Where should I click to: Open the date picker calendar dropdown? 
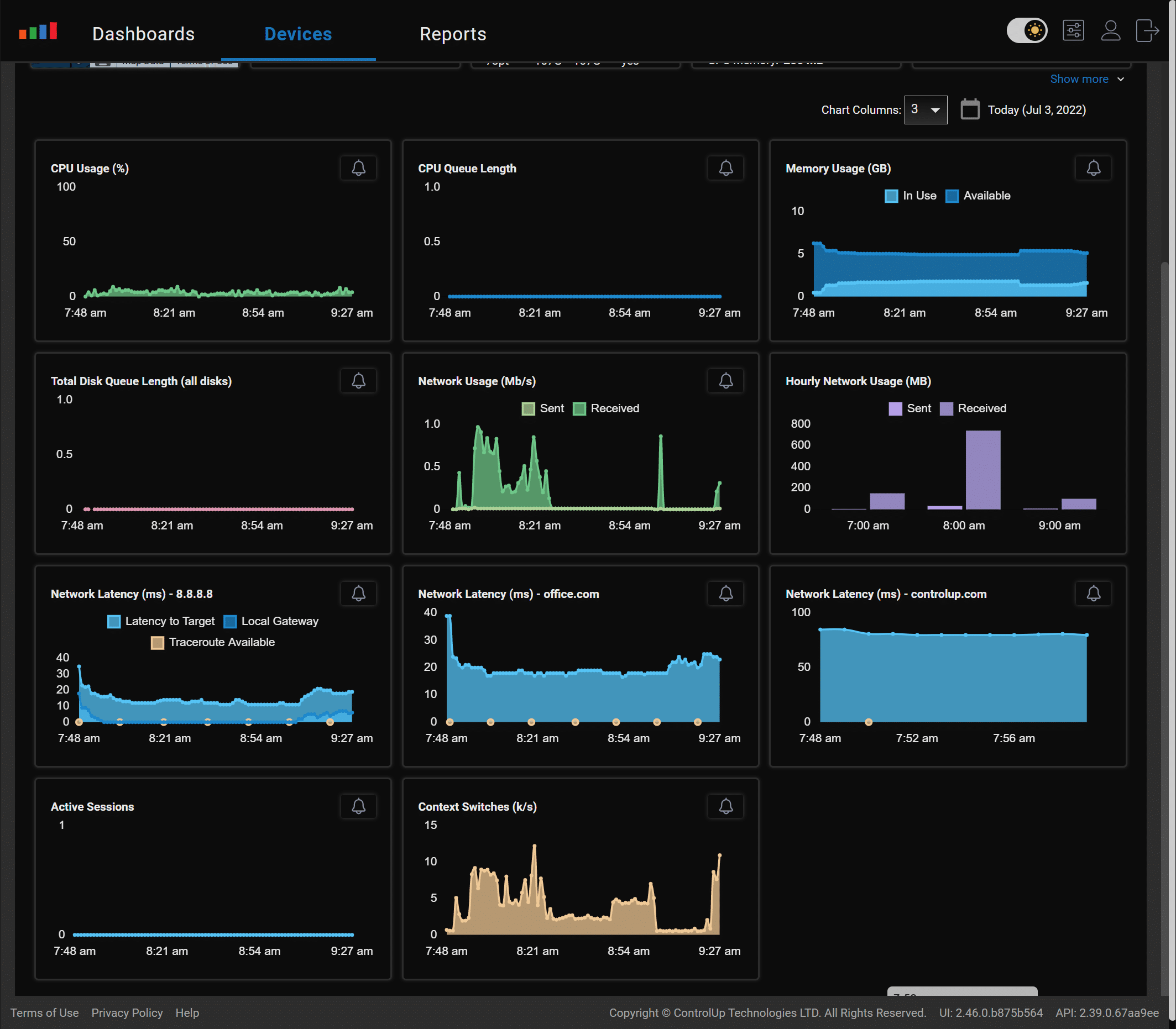[967, 109]
